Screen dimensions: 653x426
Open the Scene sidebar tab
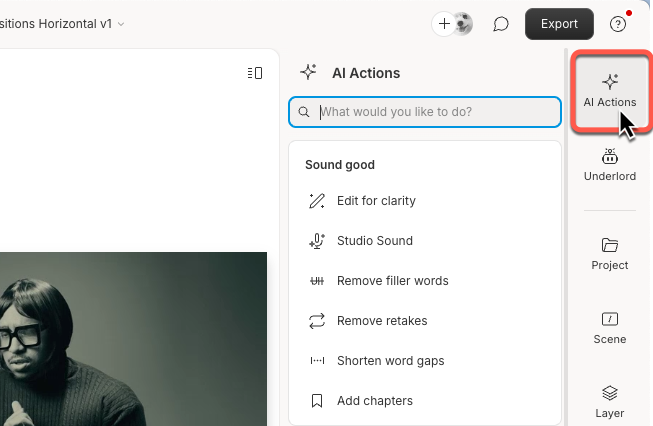click(610, 328)
